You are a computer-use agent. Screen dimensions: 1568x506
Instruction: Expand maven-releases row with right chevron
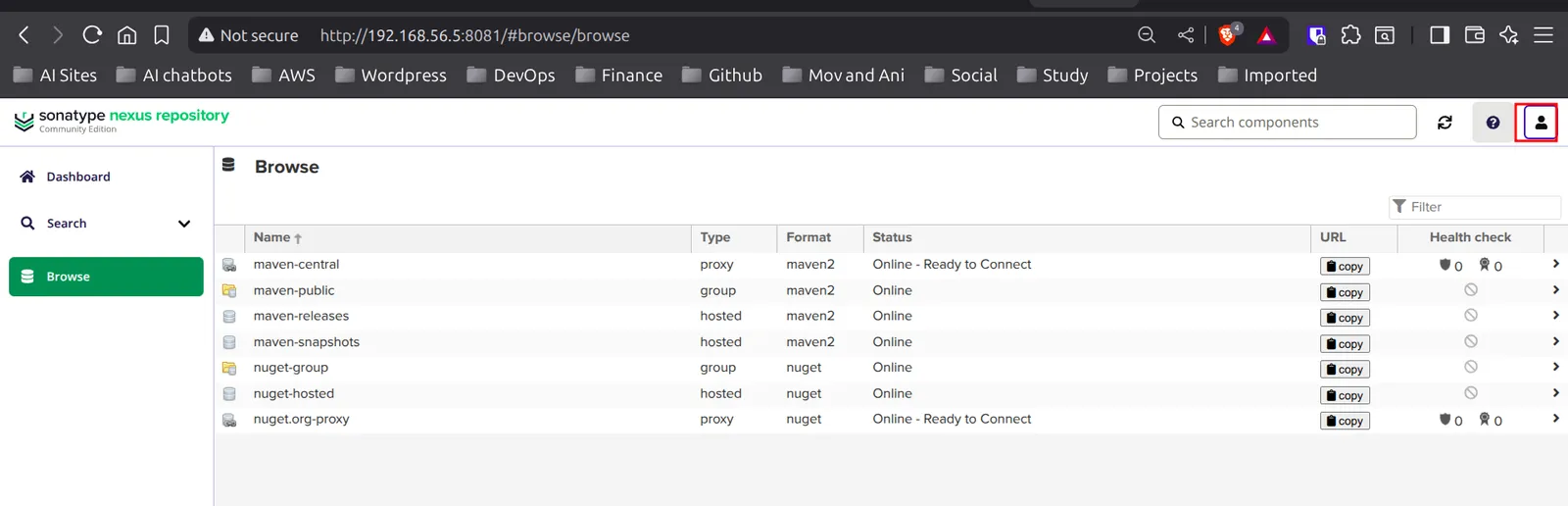(x=1555, y=316)
